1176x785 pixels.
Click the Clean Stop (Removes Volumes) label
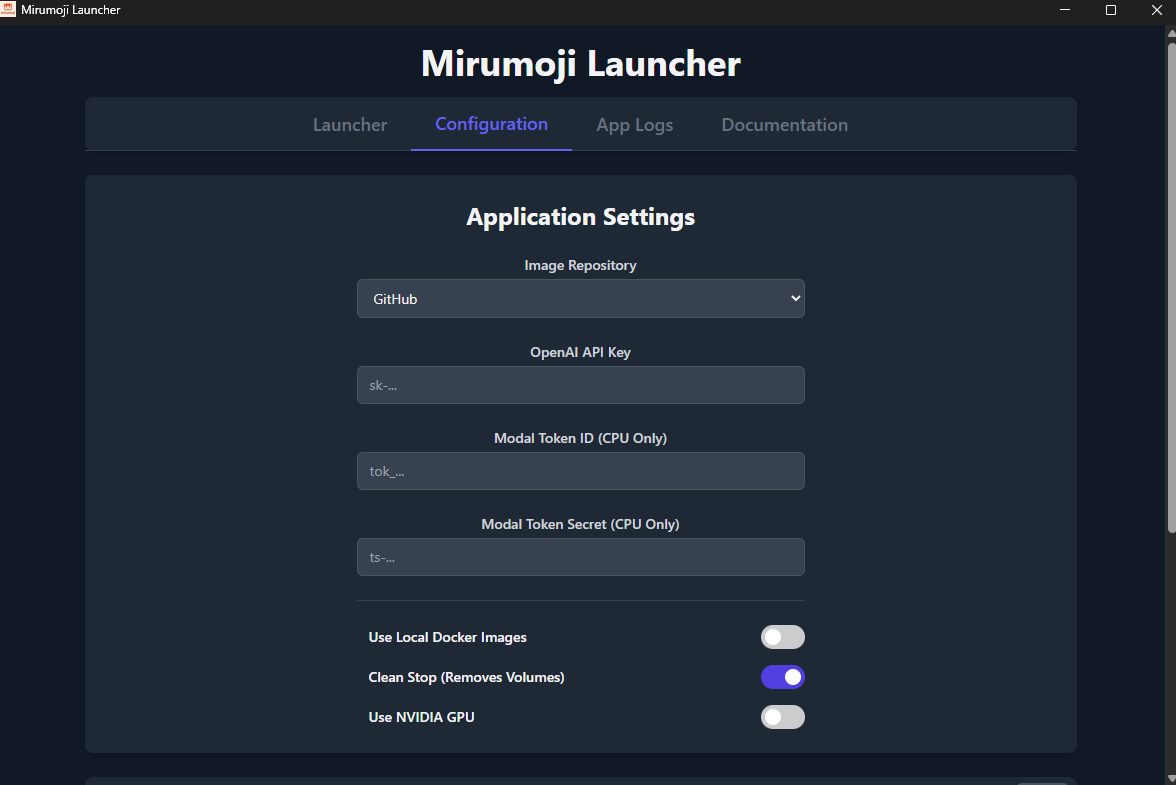tap(466, 677)
